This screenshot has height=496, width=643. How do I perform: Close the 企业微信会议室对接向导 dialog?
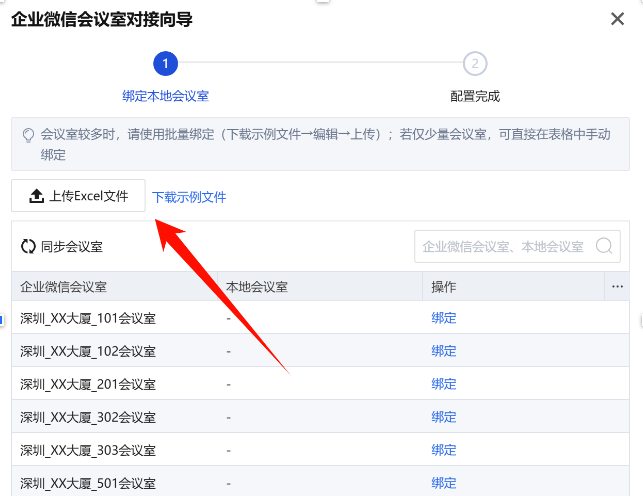pos(618,19)
